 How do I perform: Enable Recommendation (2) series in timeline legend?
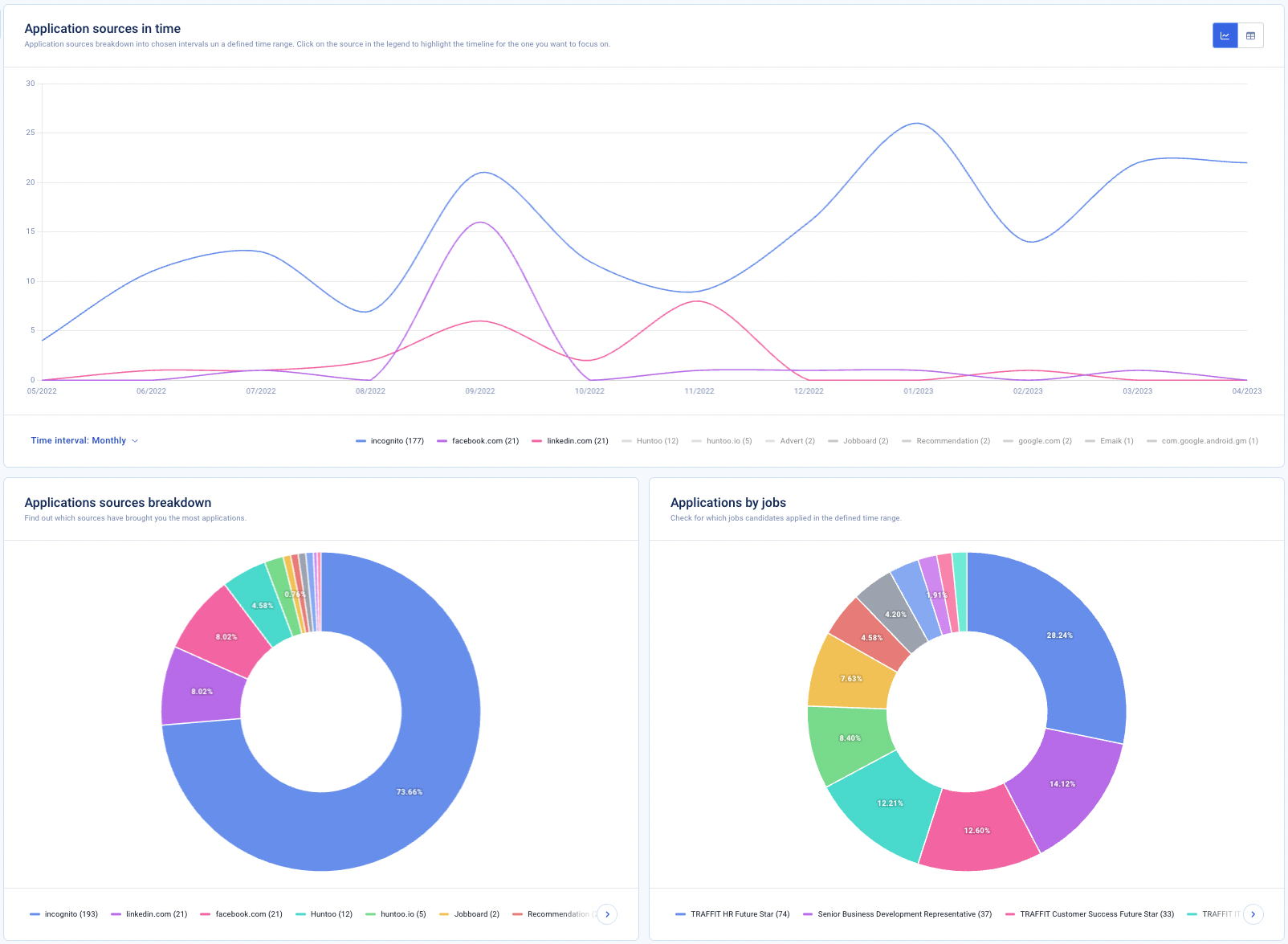[946, 441]
